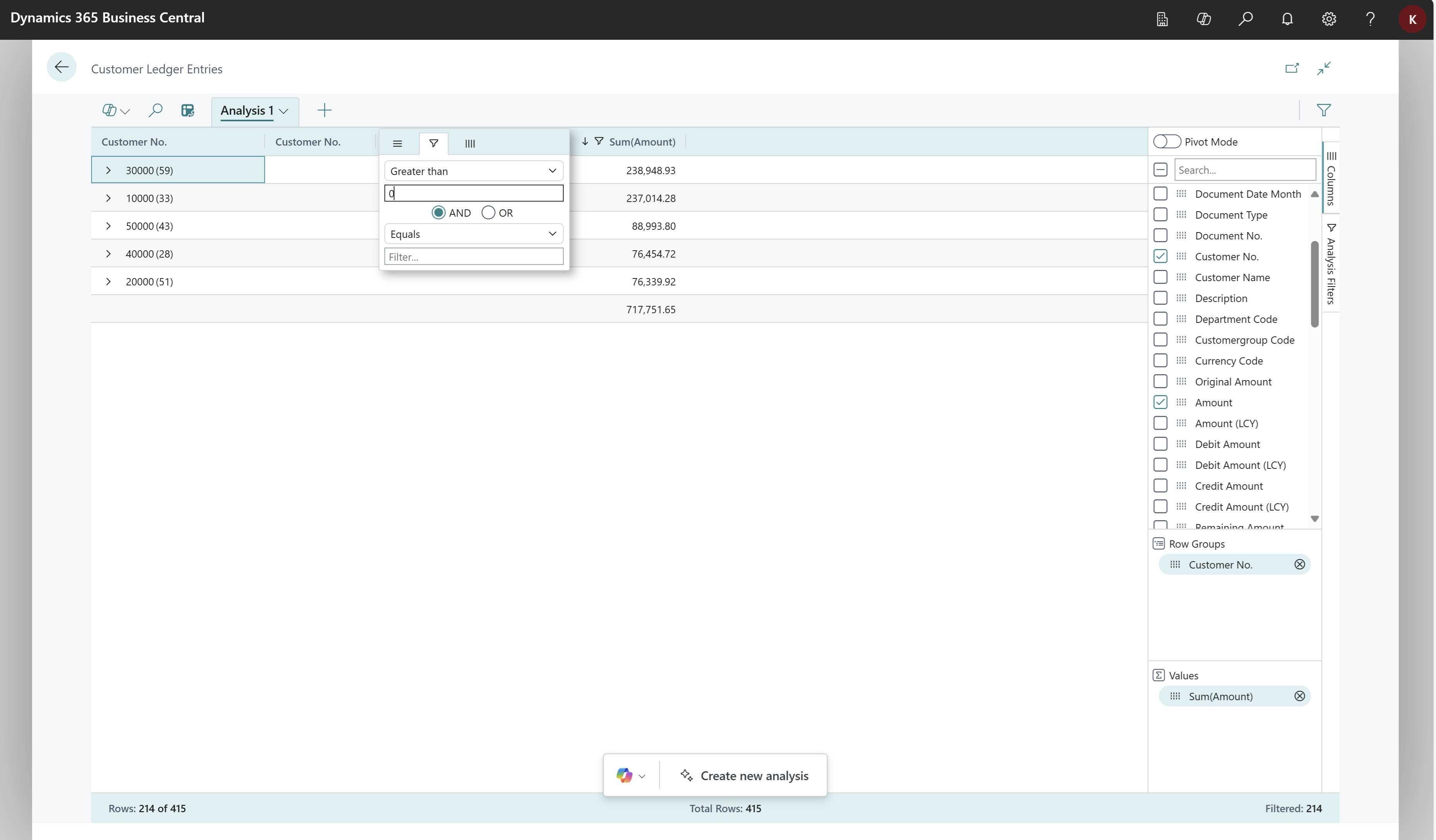1436x840 pixels.
Task: Click the filter funnel icon on header row
Action: click(x=433, y=143)
